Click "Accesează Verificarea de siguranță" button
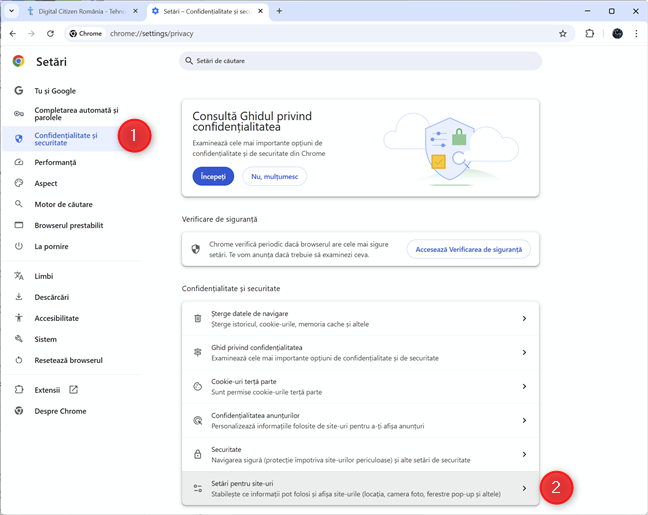The width and height of the screenshot is (648, 515). click(x=468, y=249)
